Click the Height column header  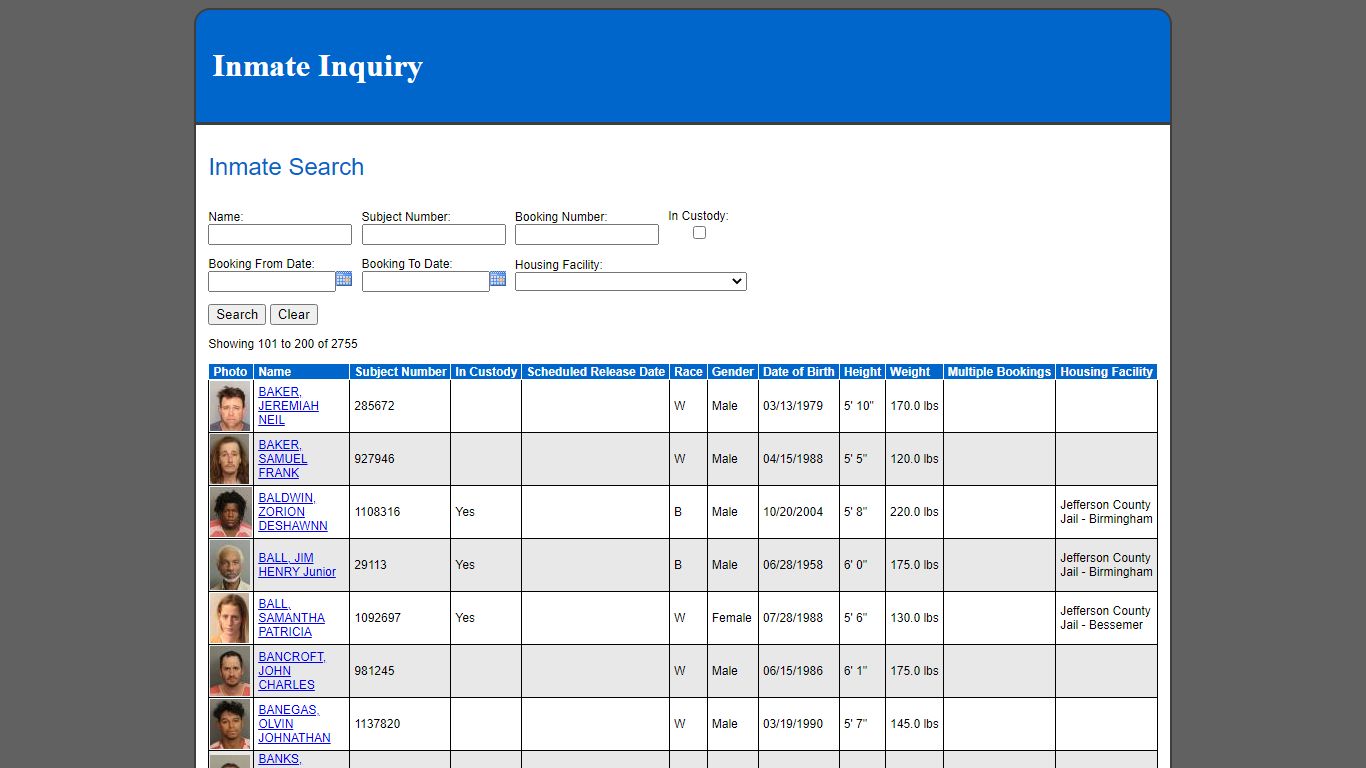(862, 372)
